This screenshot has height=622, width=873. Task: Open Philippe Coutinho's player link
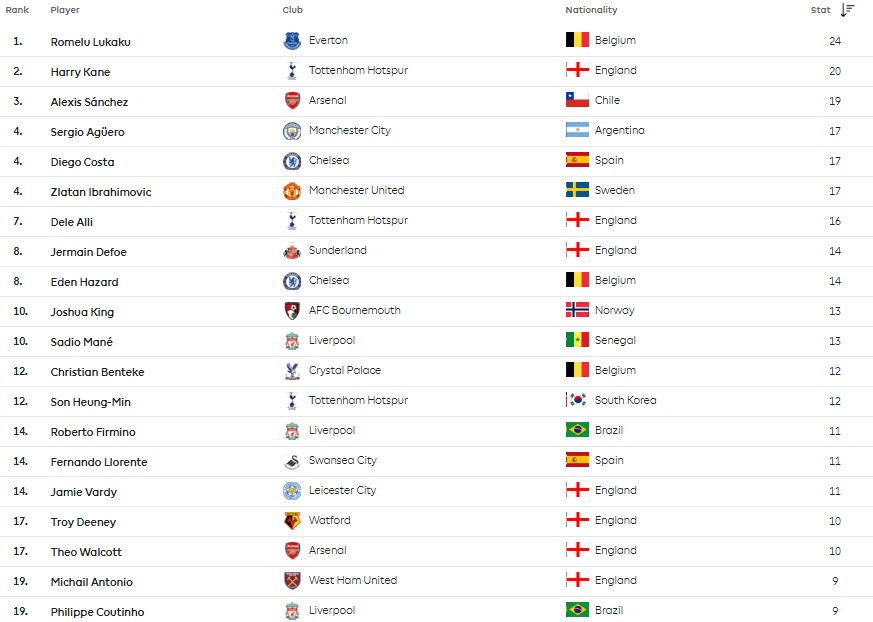pos(97,612)
